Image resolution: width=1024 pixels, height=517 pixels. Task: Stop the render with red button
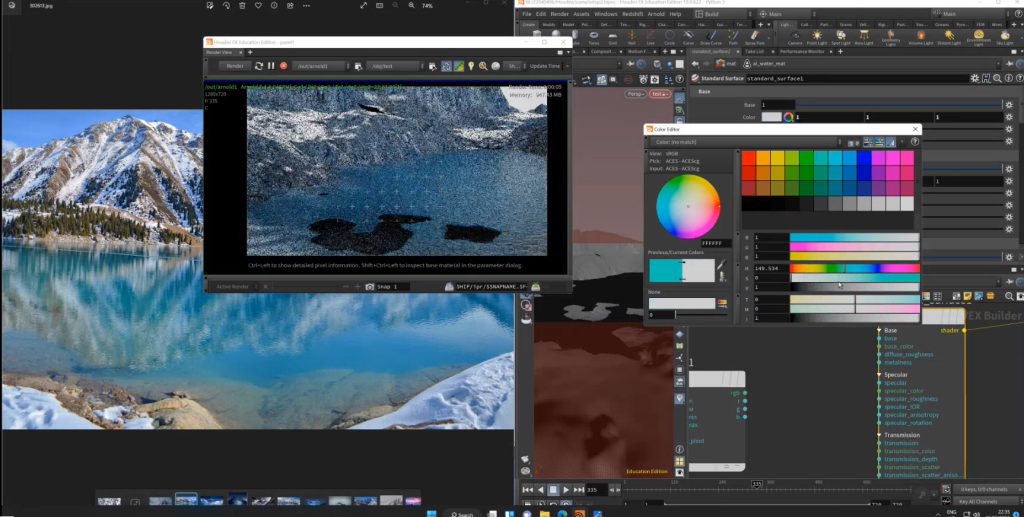pyautogui.click(x=283, y=66)
